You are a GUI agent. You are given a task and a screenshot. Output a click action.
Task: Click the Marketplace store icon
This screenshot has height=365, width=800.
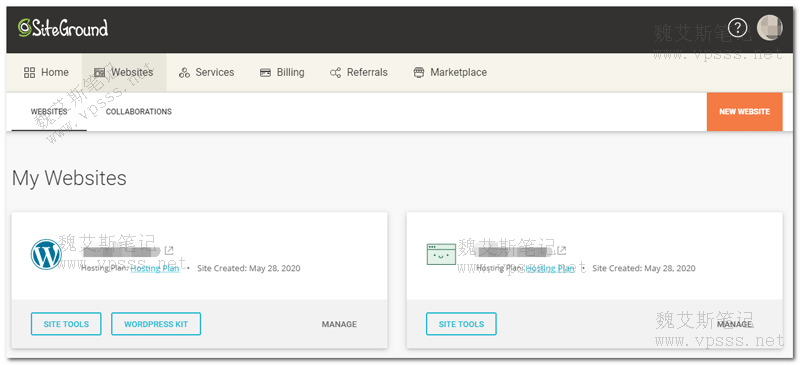pos(419,72)
